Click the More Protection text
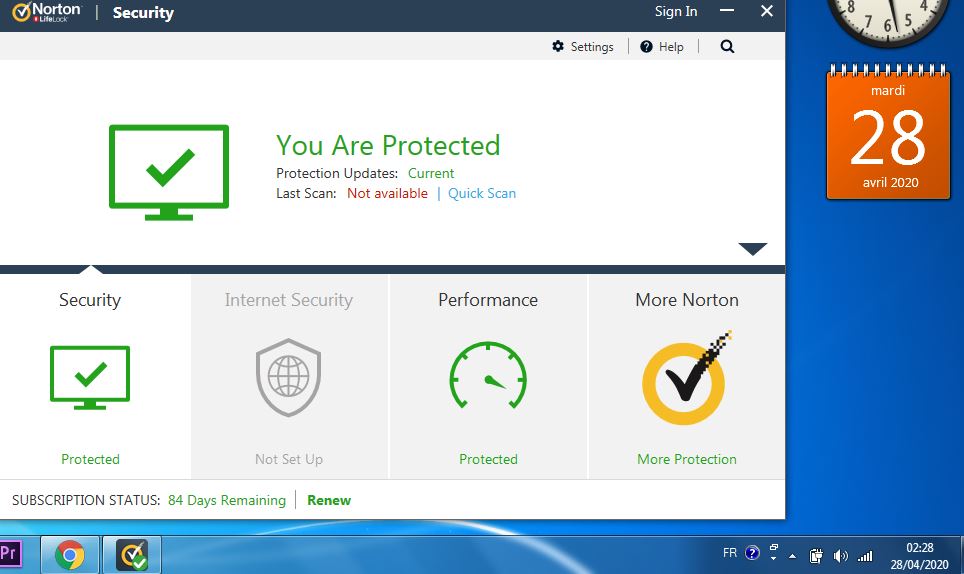This screenshot has width=964, height=574. tap(687, 459)
